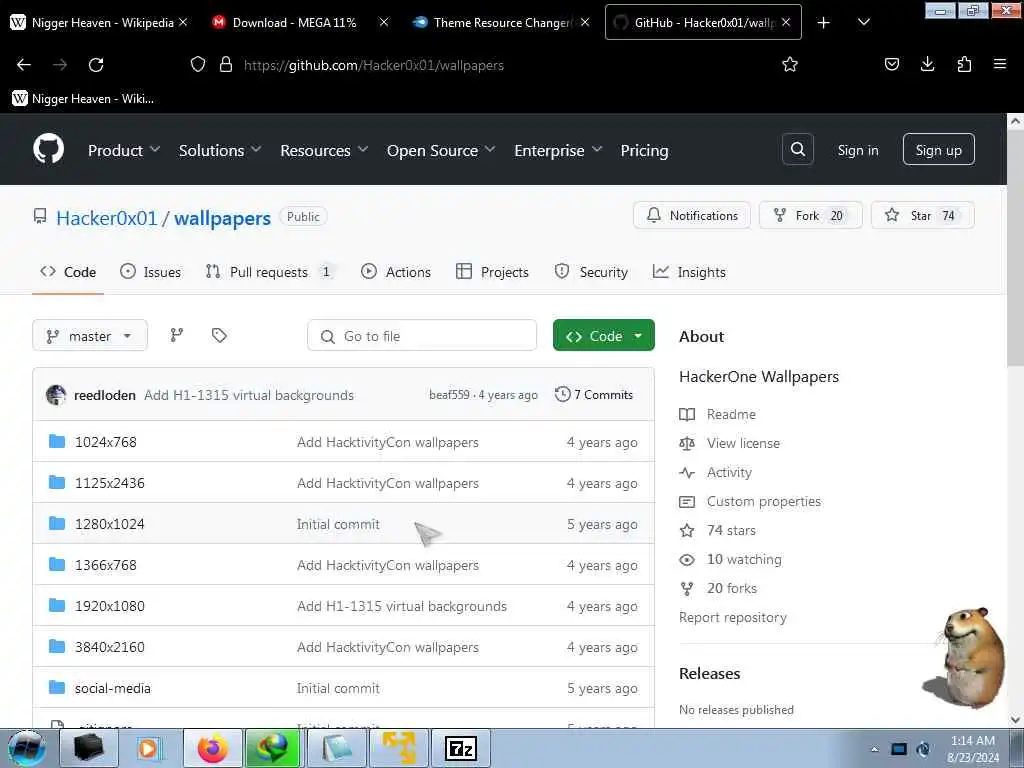Open the bookmarks bar Wikipedia bookmark
Image resolution: width=1024 pixels, height=768 pixels.
pyautogui.click(x=84, y=99)
